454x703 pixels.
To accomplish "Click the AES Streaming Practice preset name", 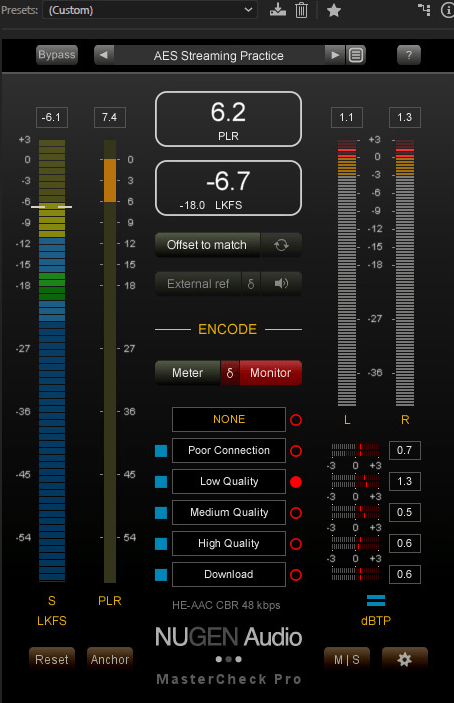I will point(219,56).
